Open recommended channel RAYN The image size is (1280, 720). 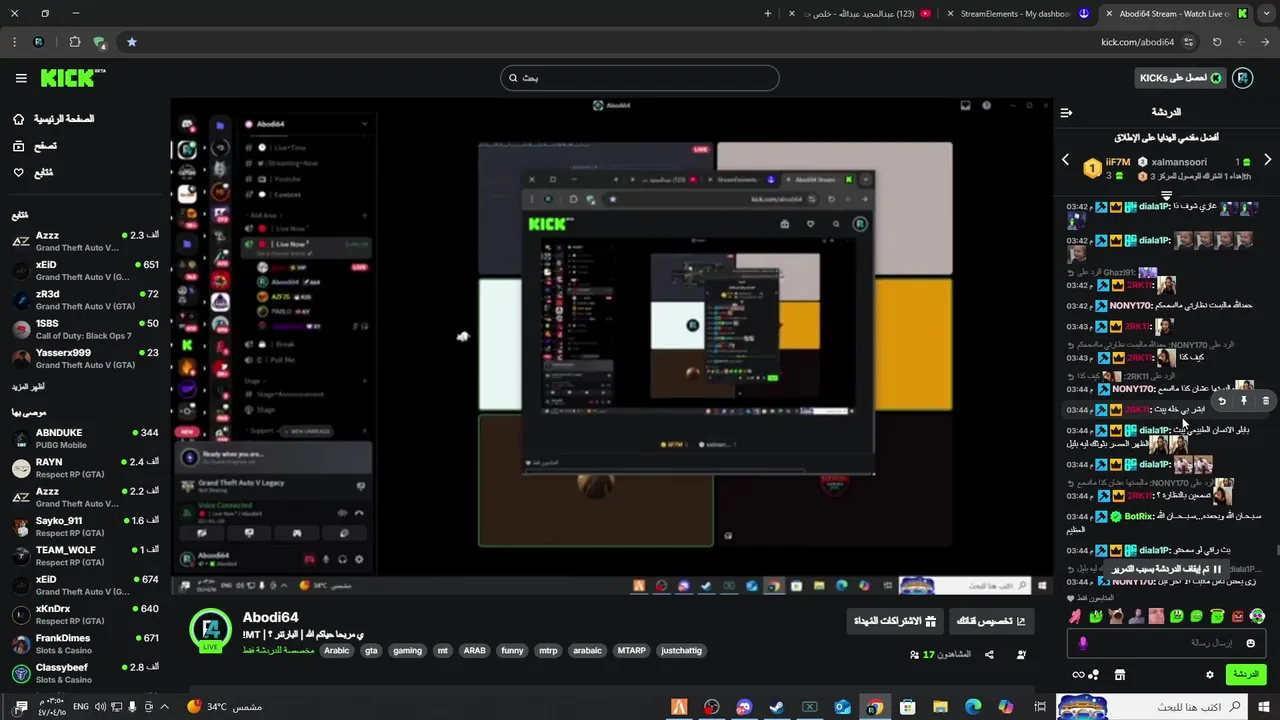(85, 468)
